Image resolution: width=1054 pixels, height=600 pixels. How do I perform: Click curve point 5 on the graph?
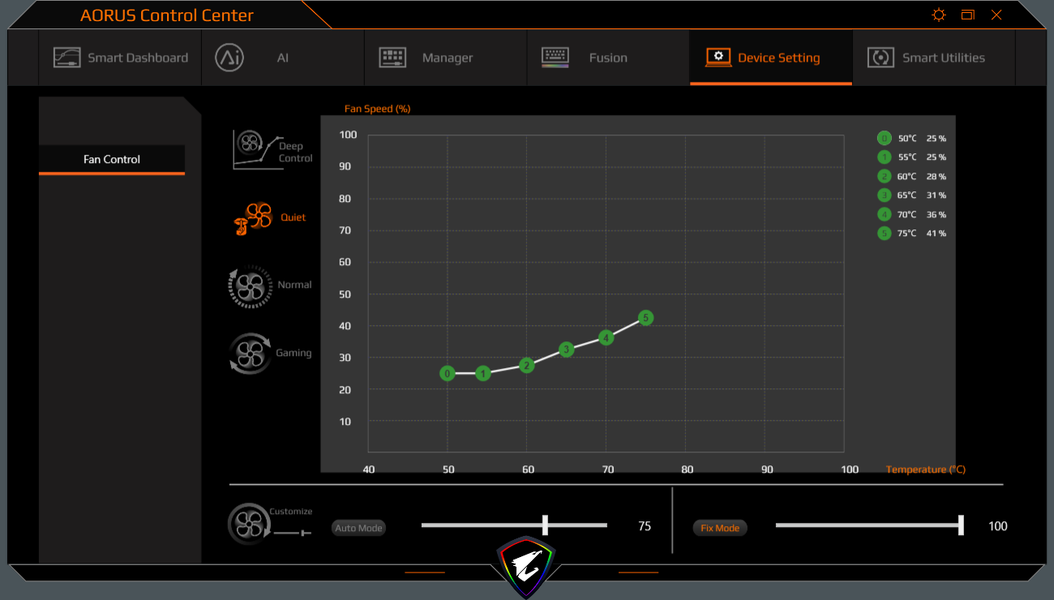[x=645, y=318]
